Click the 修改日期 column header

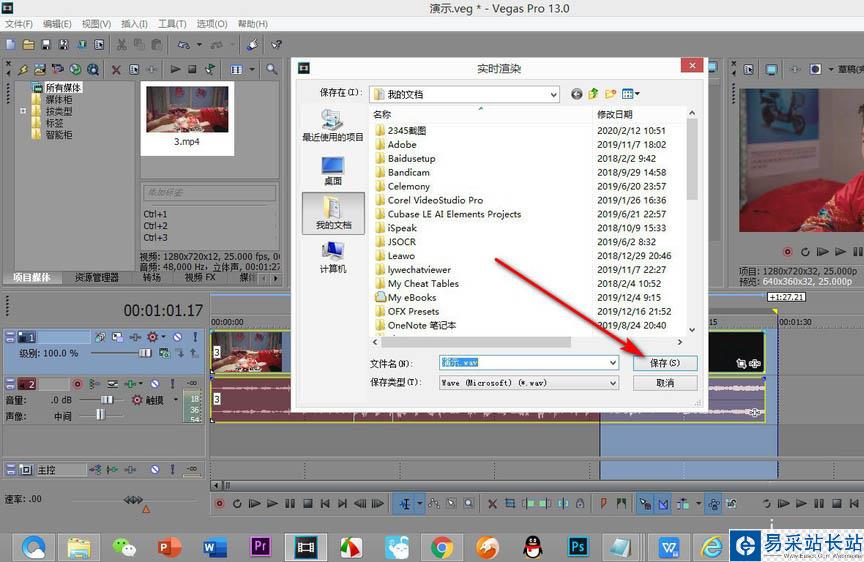coord(614,115)
